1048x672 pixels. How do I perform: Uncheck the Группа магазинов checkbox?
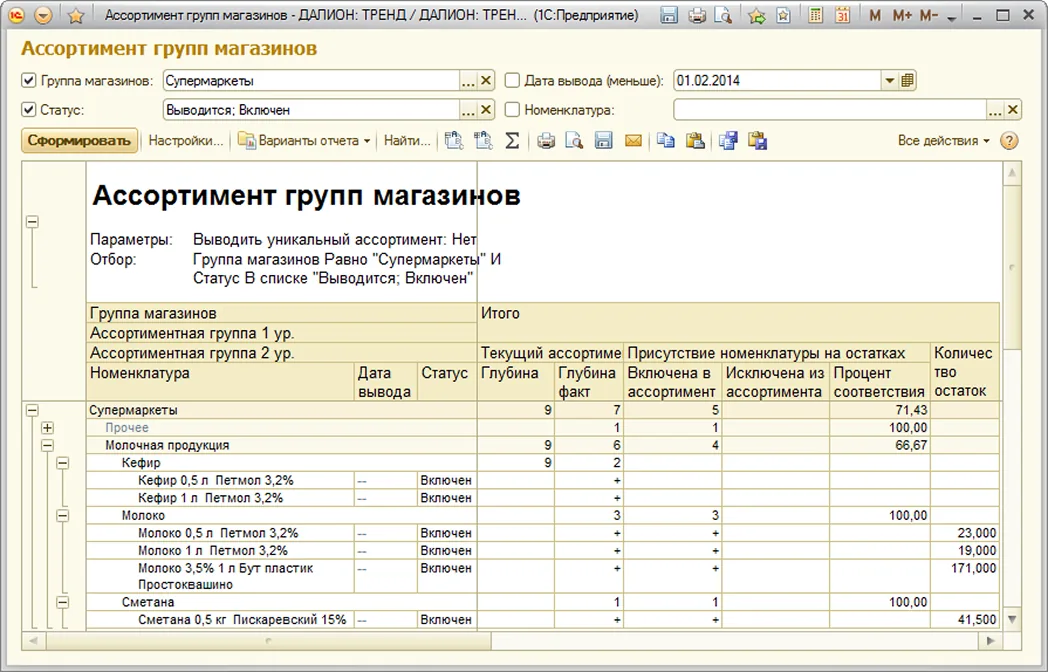pos(28,81)
